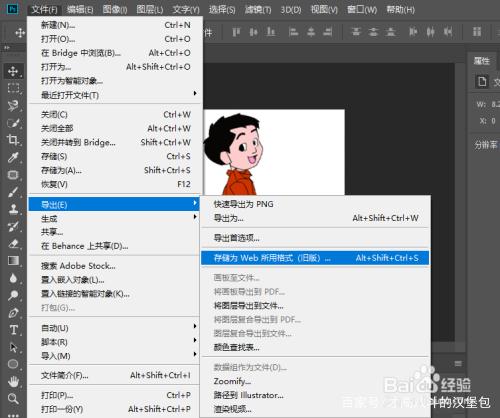This screenshot has width=500, height=418.
Task: Click the Move tool options bar icon
Action: click(x=20, y=33)
